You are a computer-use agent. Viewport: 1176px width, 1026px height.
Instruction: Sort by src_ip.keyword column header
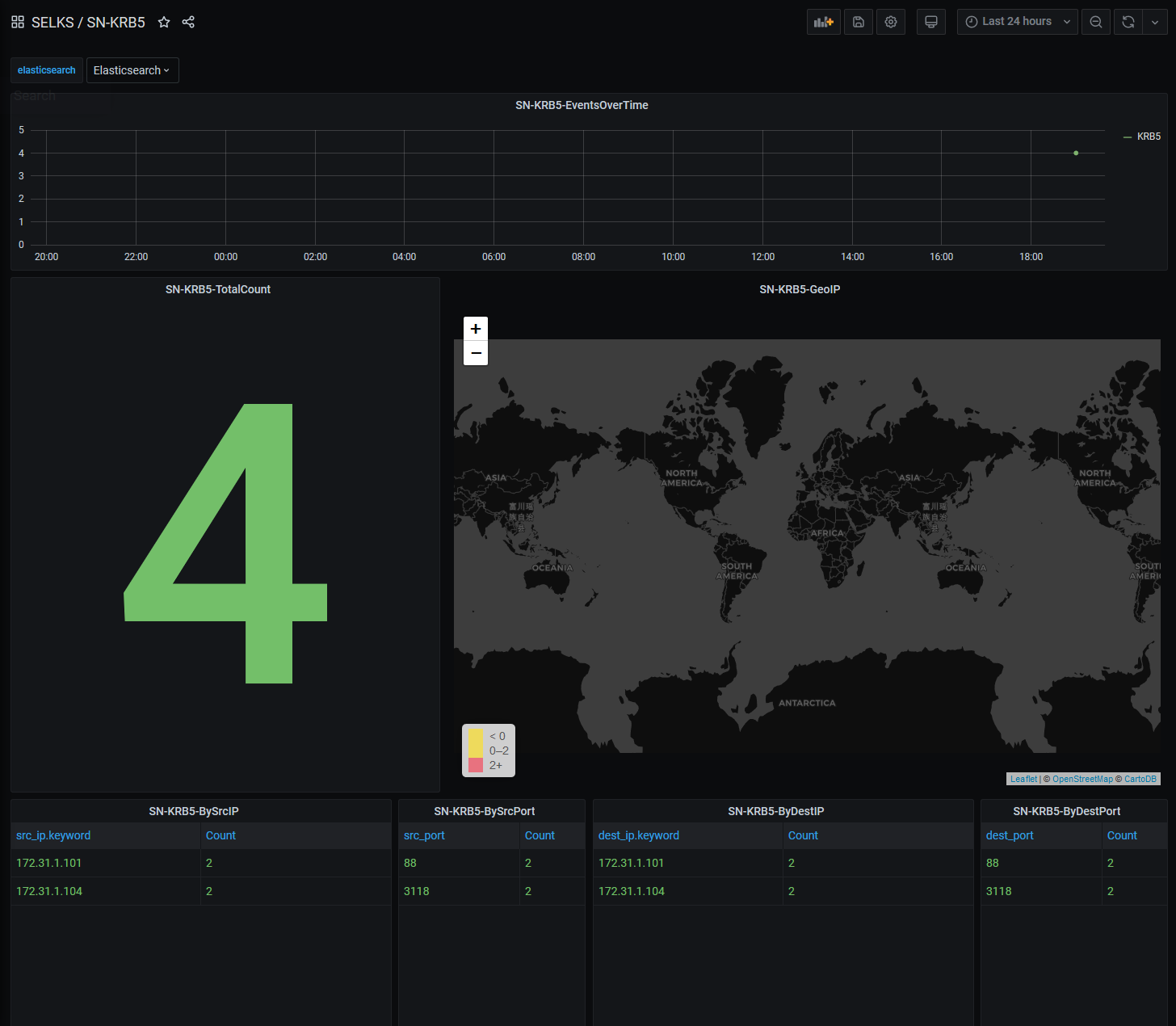pyautogui.click(x=53, y=835)
